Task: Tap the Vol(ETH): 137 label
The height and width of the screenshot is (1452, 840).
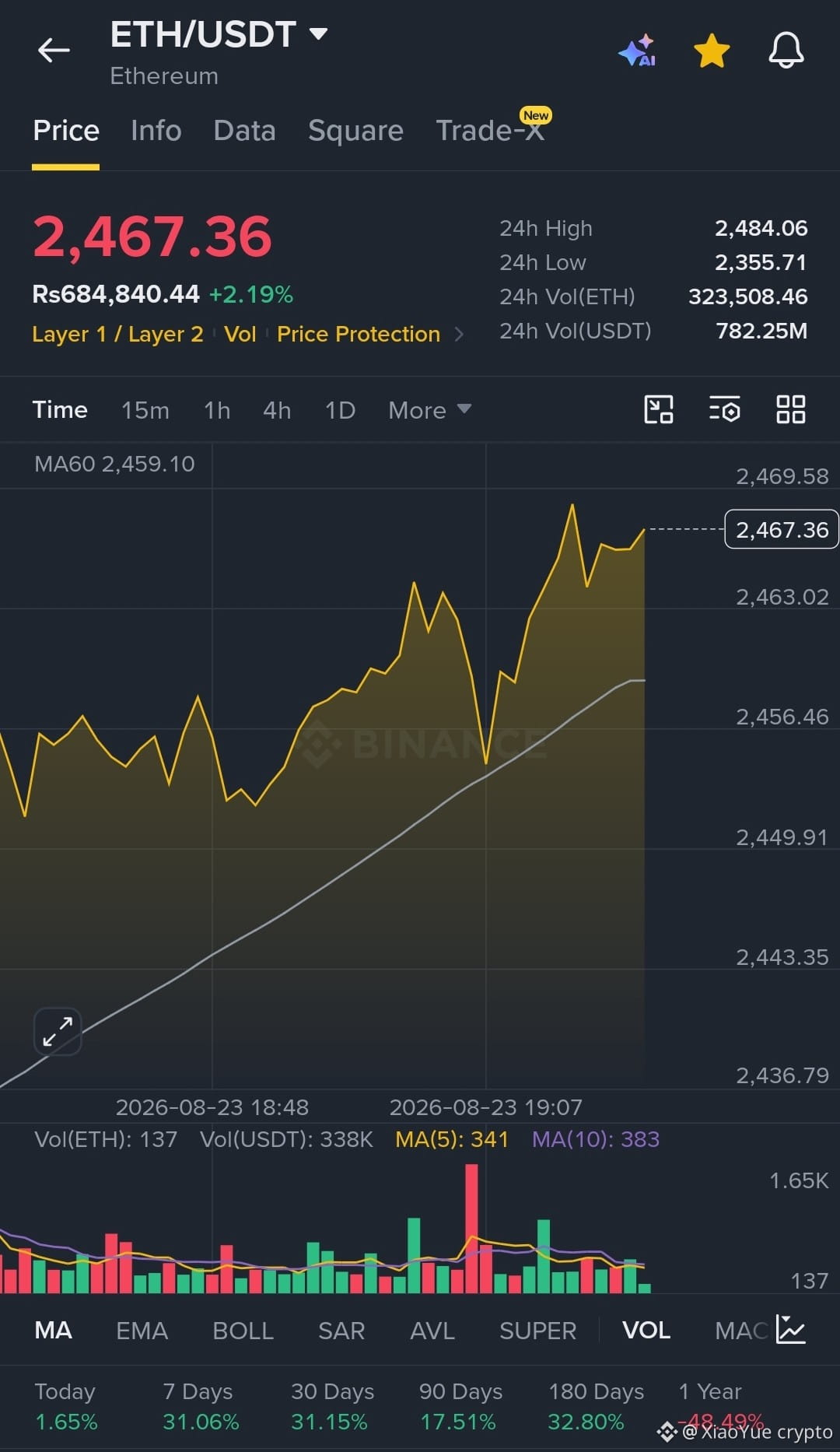Action: coord(106,1139)
